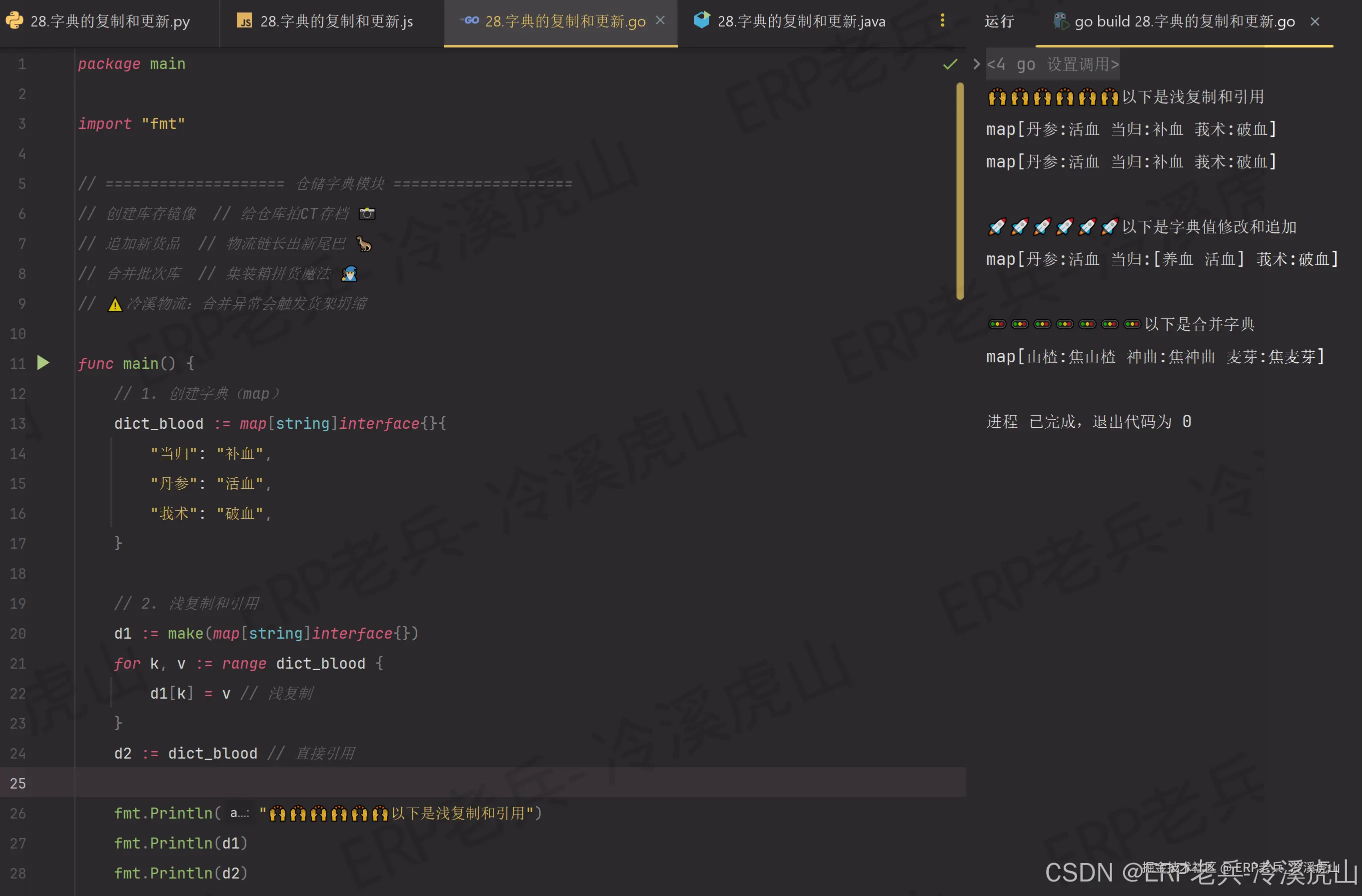Switch to the 28.字典的复制和更新.java tab

[x=801, y=22]
